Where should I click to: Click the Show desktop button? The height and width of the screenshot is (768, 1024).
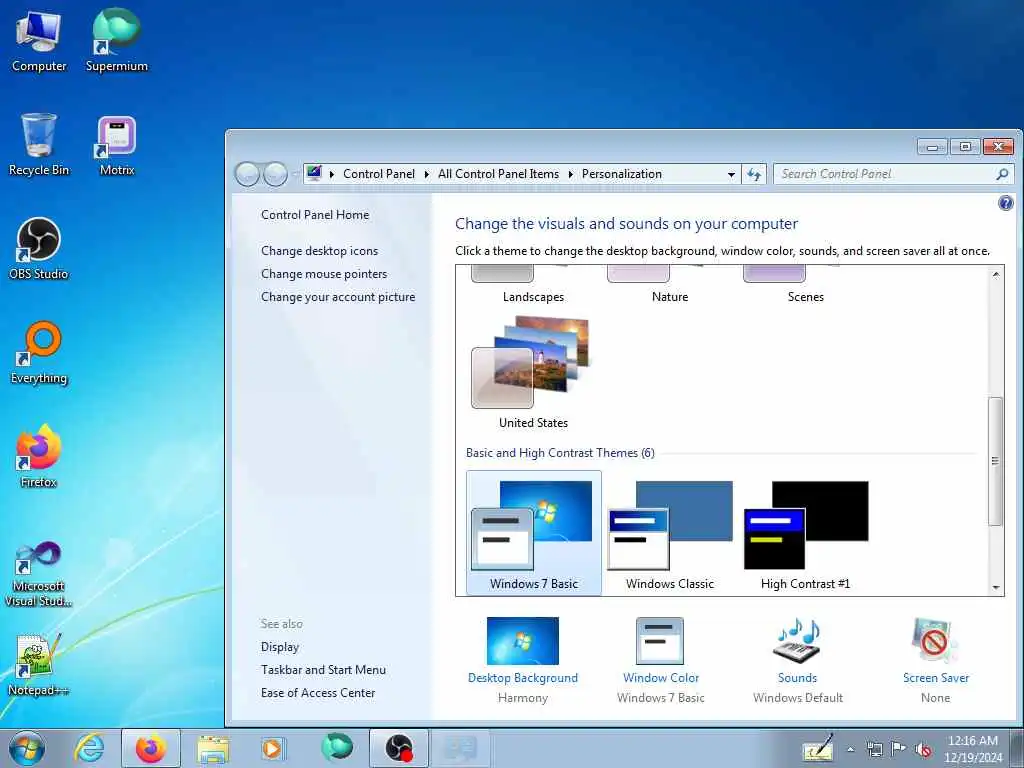pos(1017,748)
